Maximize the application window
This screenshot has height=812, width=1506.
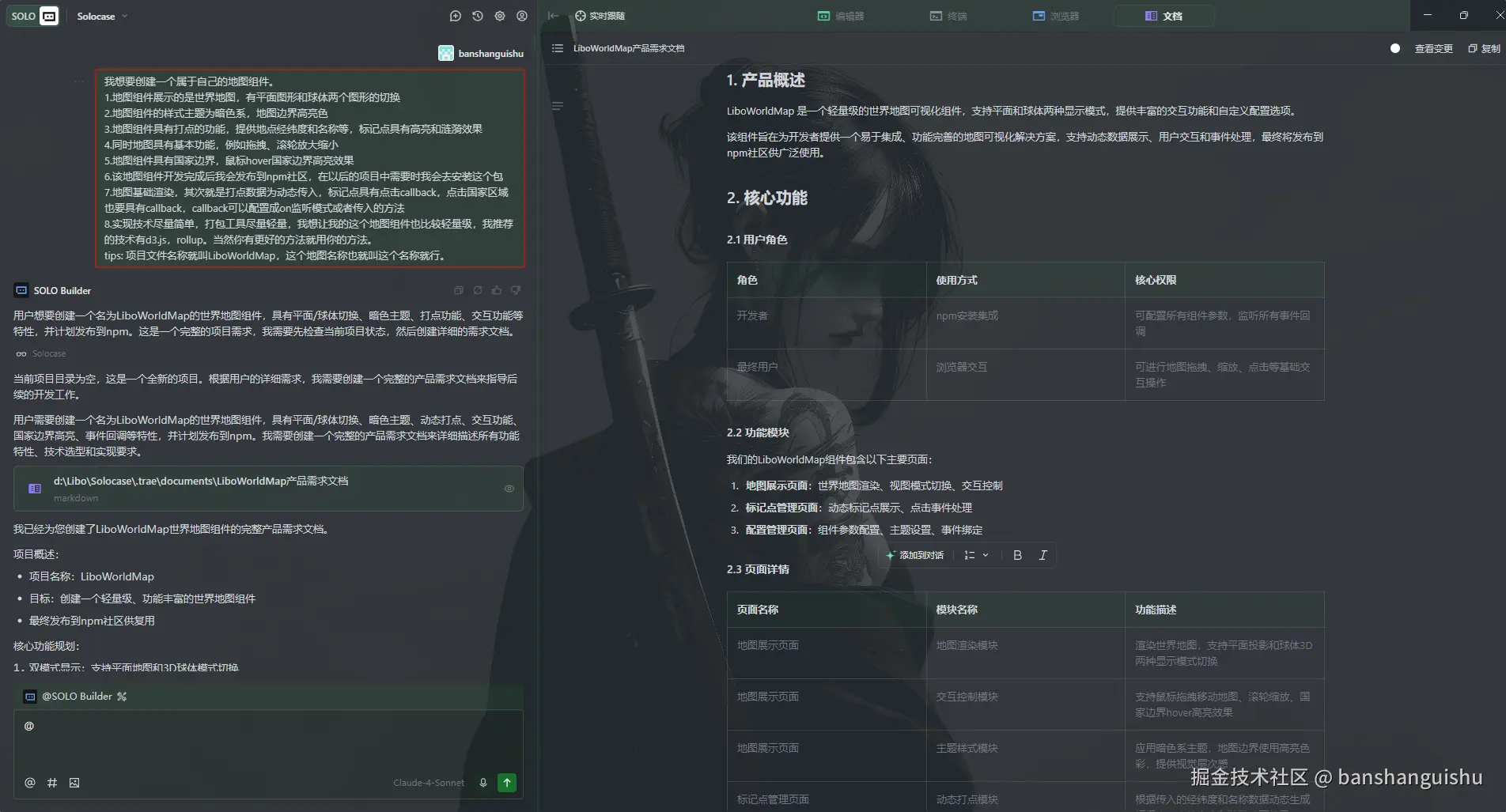click(1463, 15)
